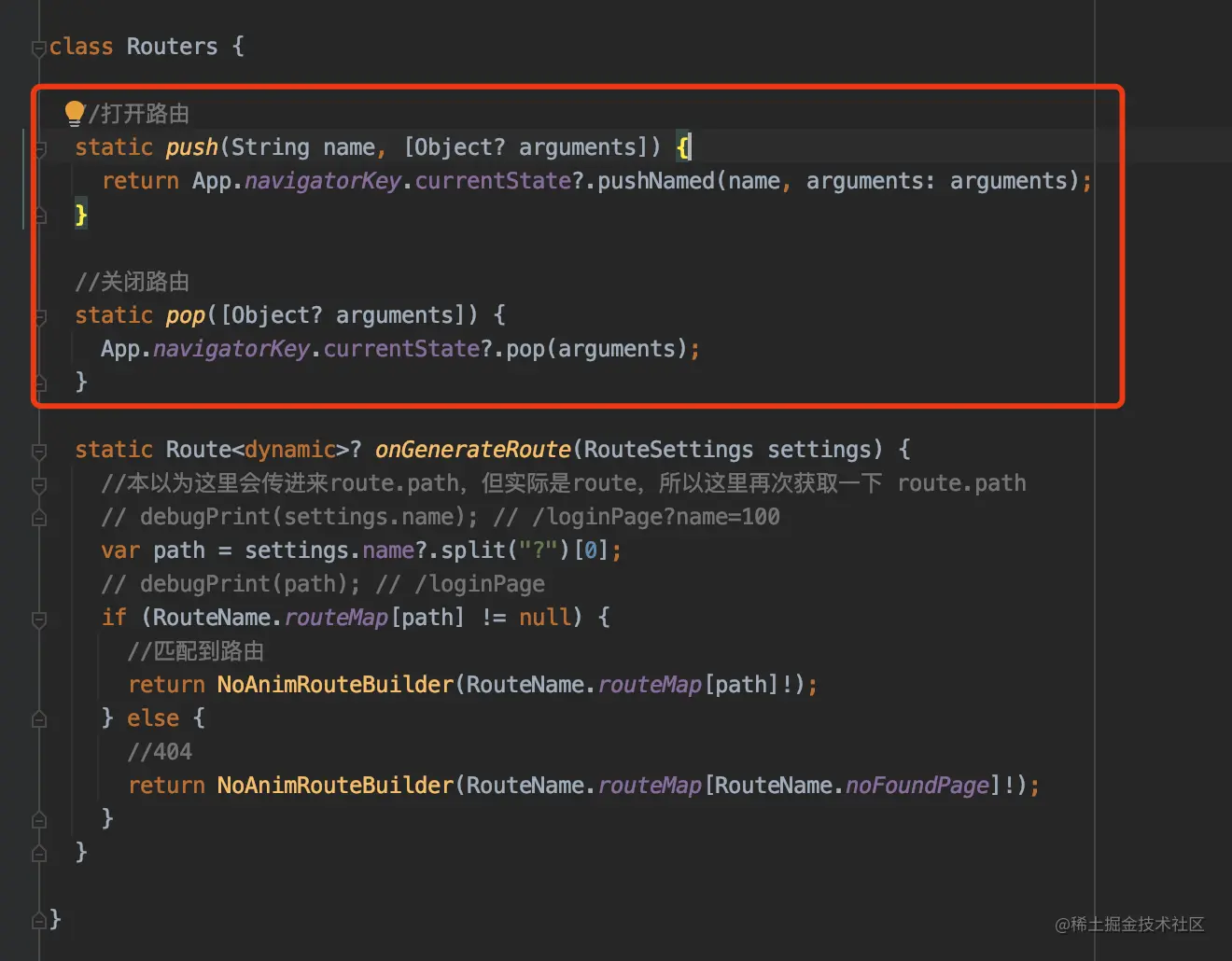
Task: Click the highlighted opening brace of push
Action: tap(683, 147)
